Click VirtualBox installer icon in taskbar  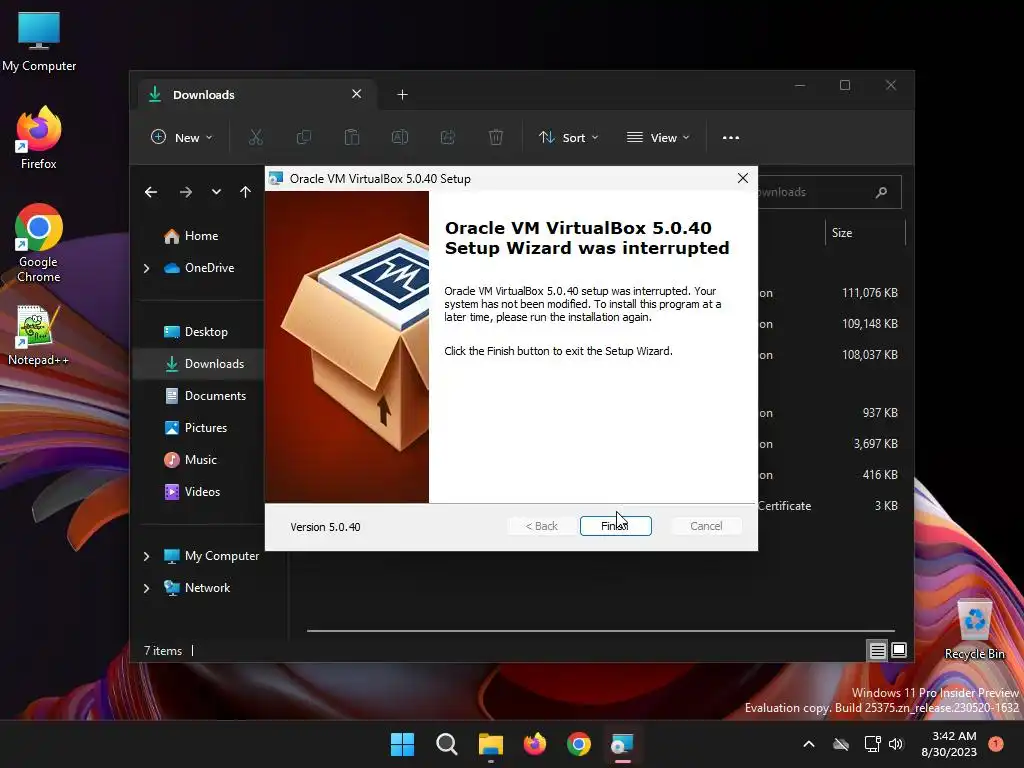pos(622,744)
